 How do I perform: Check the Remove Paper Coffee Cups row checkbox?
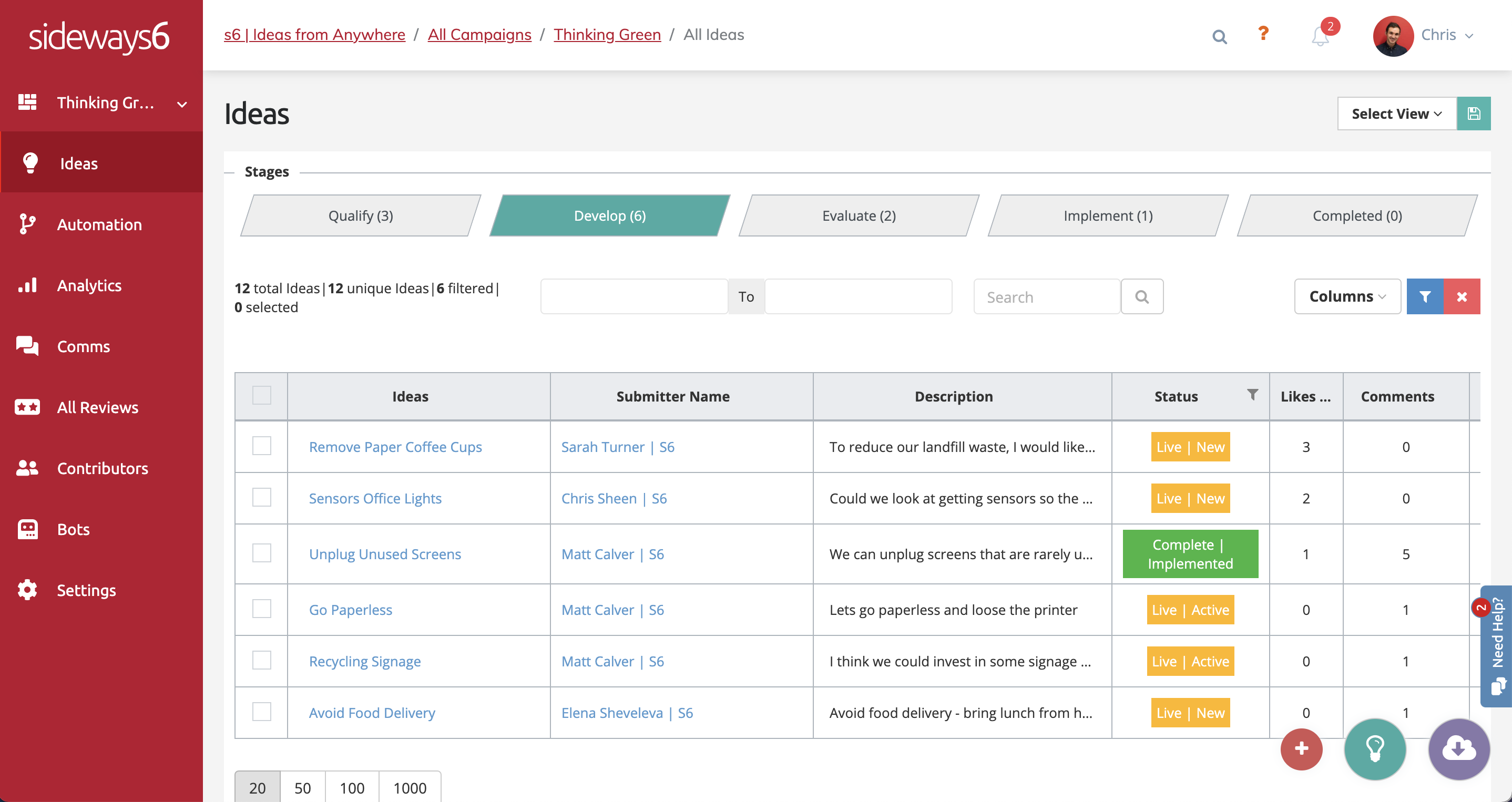coord(261,446)
